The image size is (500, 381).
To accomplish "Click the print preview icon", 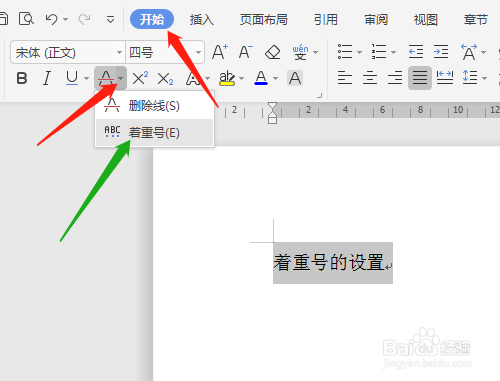I will point(26,19).
